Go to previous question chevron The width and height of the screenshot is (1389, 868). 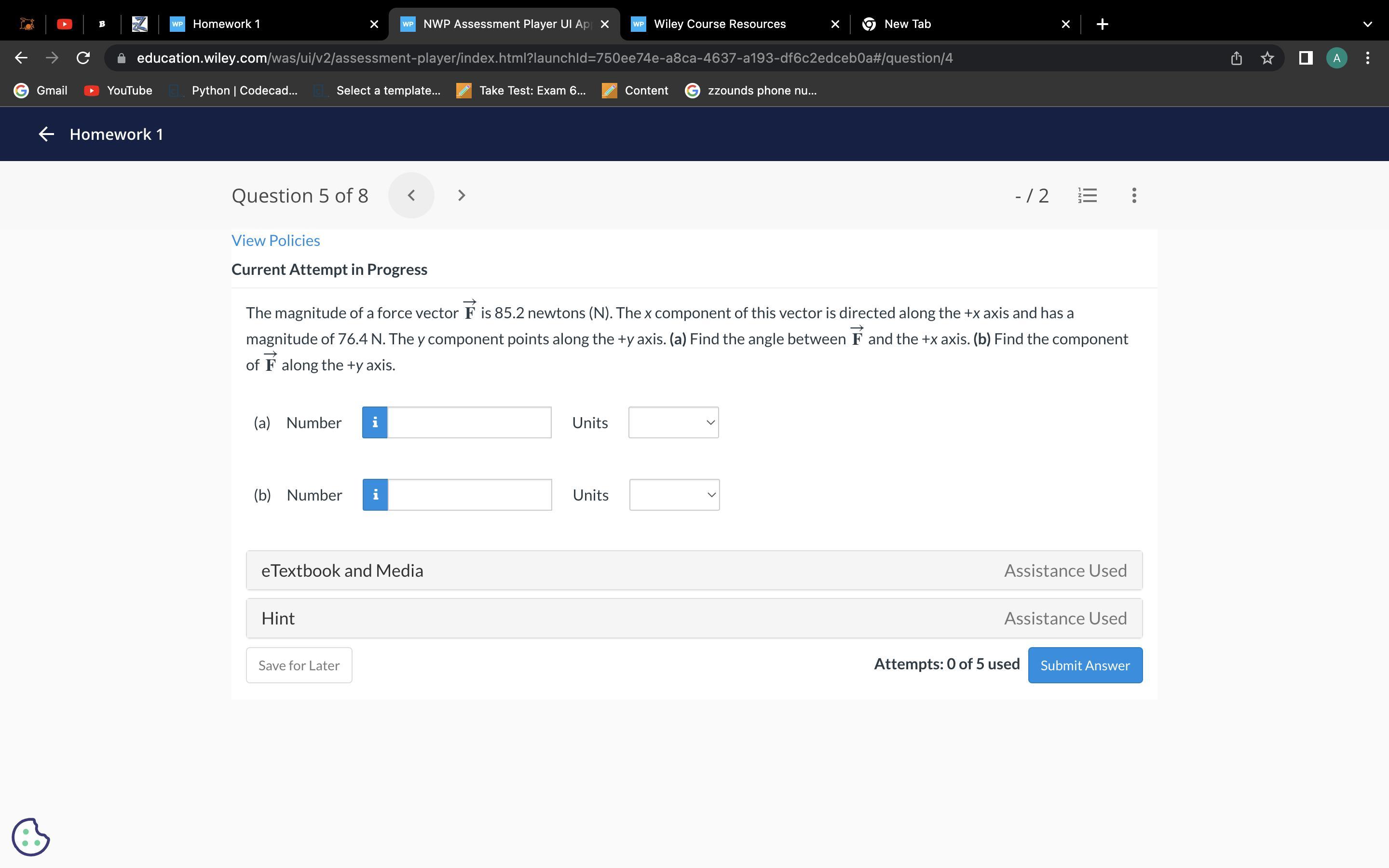(x=411, y=195)
